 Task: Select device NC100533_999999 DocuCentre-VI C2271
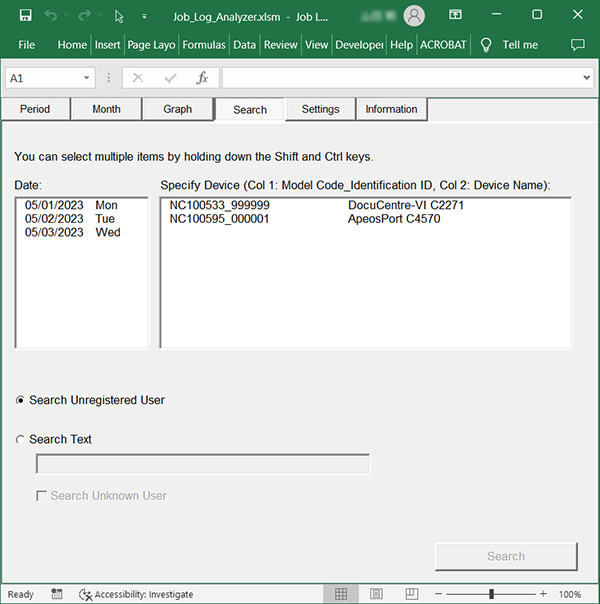click(365, 205)
